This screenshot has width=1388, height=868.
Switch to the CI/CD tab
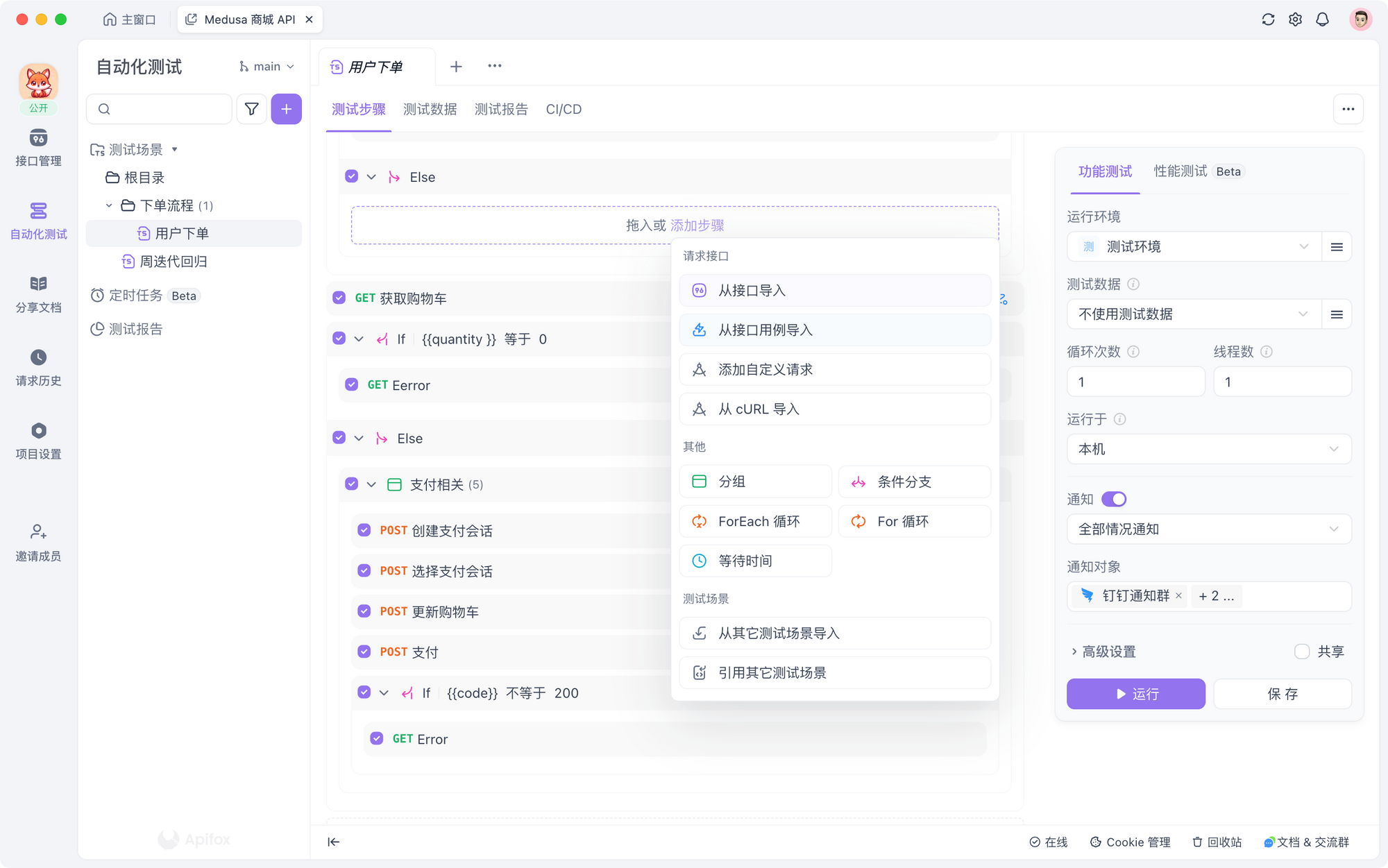[564, 109]
